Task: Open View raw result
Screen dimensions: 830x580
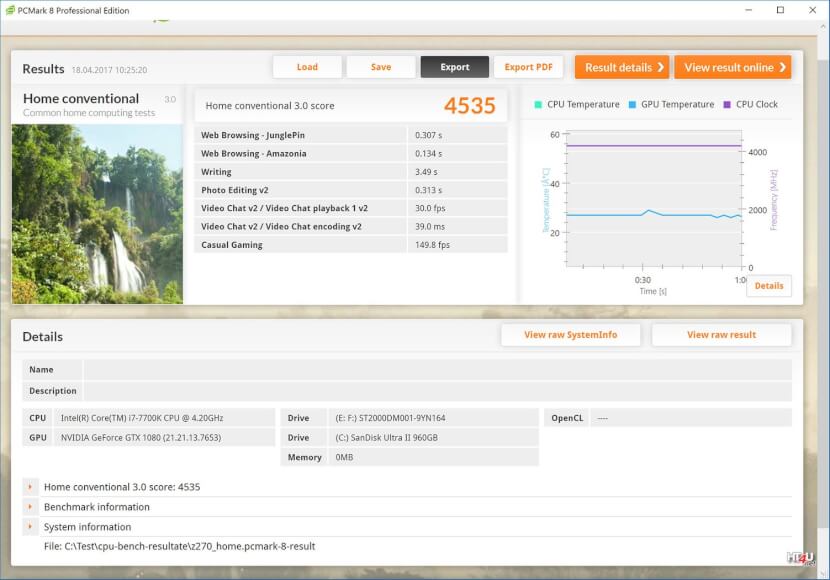Action: 721,334
